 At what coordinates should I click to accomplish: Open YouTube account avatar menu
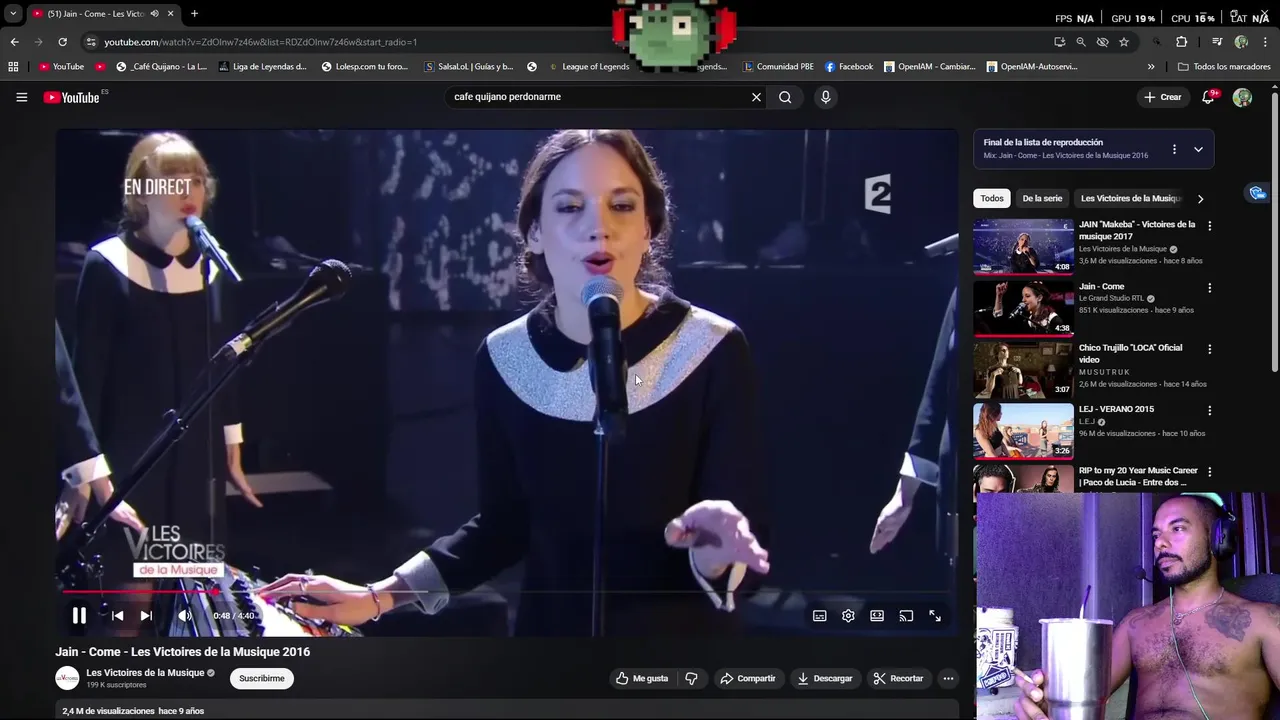coord(1242,97)
